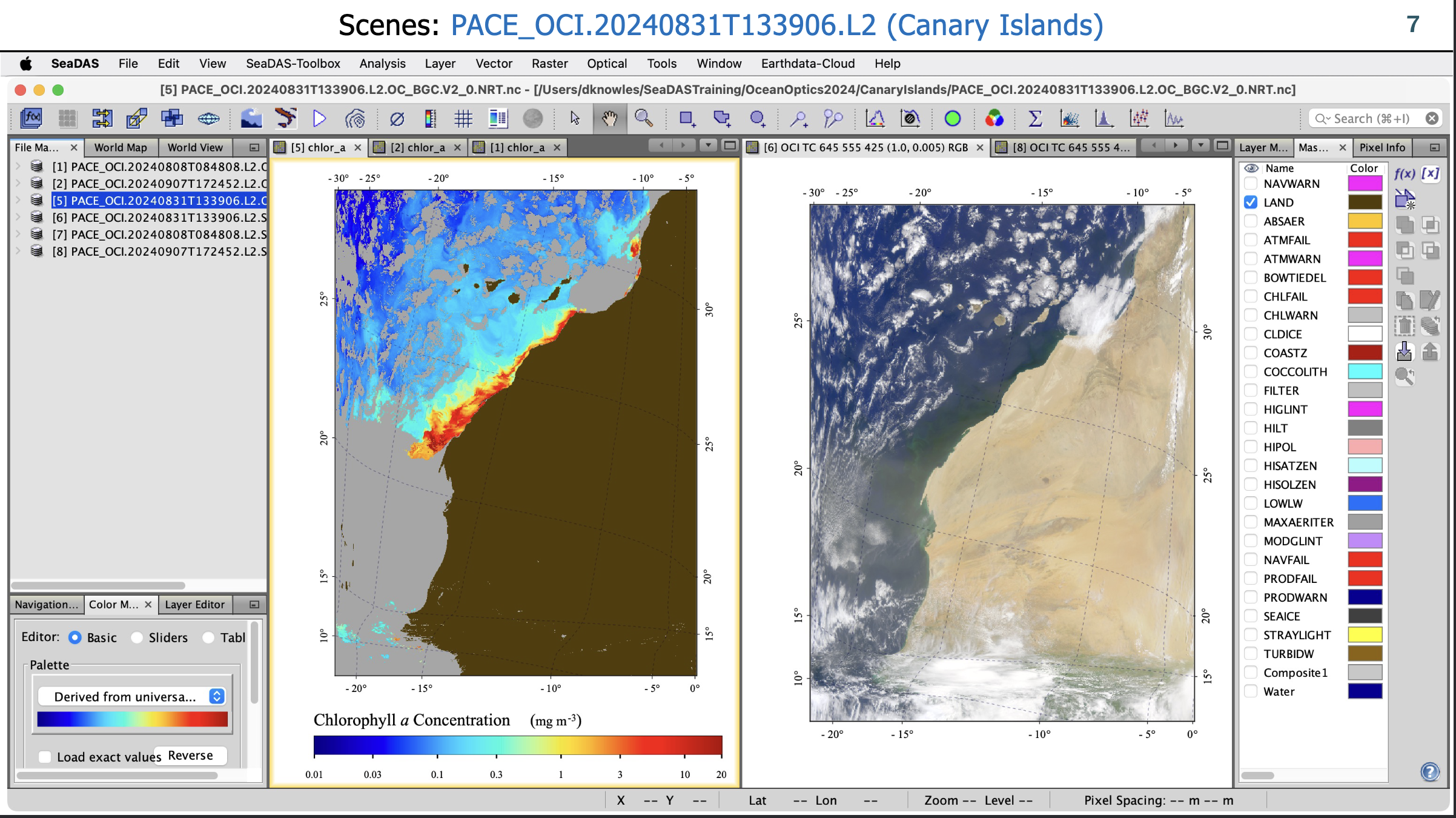This screenshot has height=818, width=1456.
Task: Open left image window tab list dropdown
Action: (x=707, y=145)
